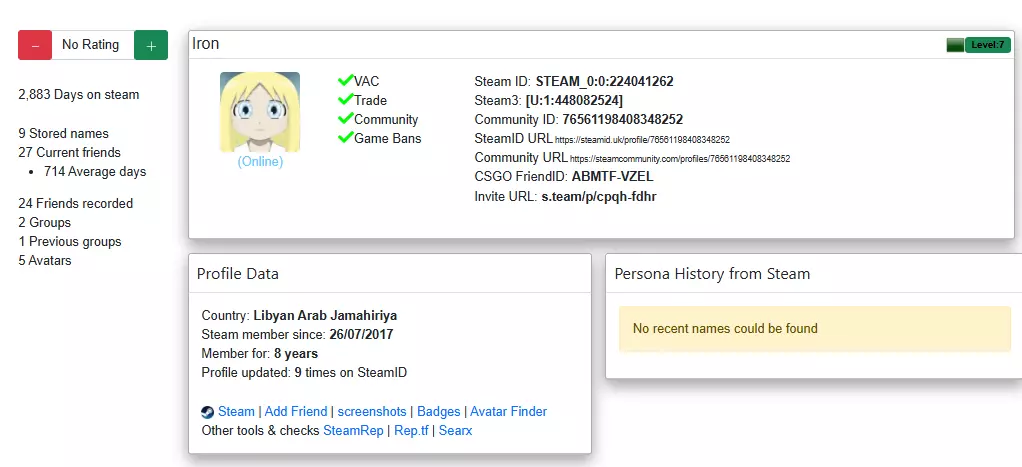Click 714 Average days text
Viewport: 1022px width, 467px height.
click(x=95, y=172)
